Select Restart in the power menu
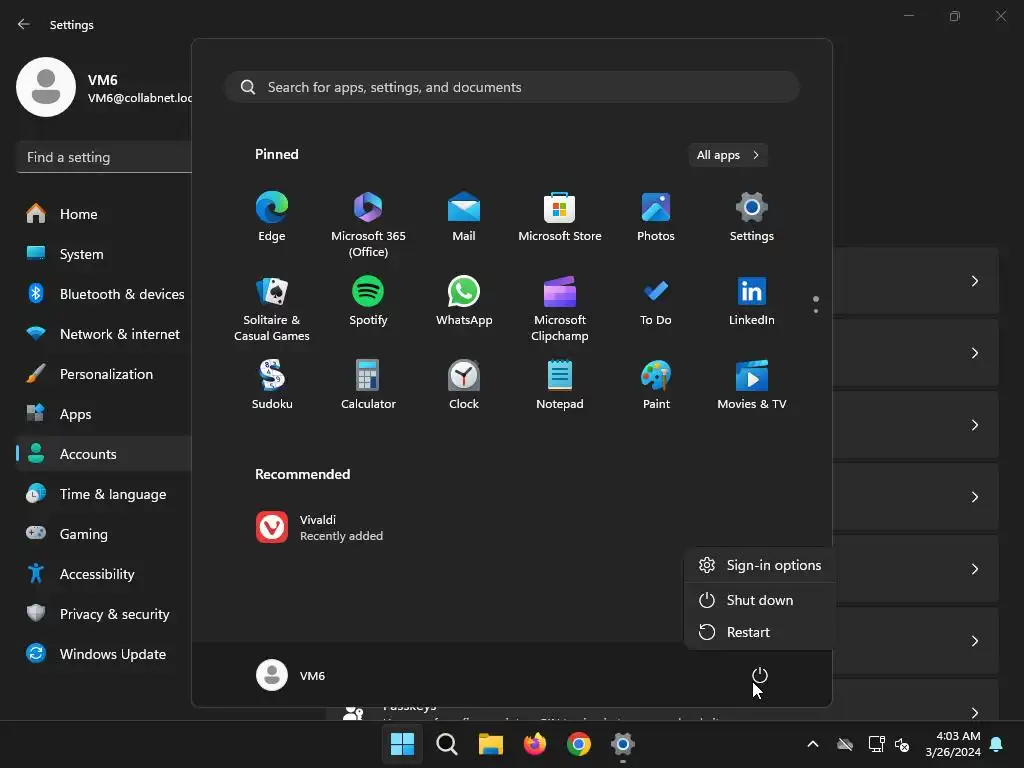Screen dimensions: 1024x768 [x=760, y=632]
